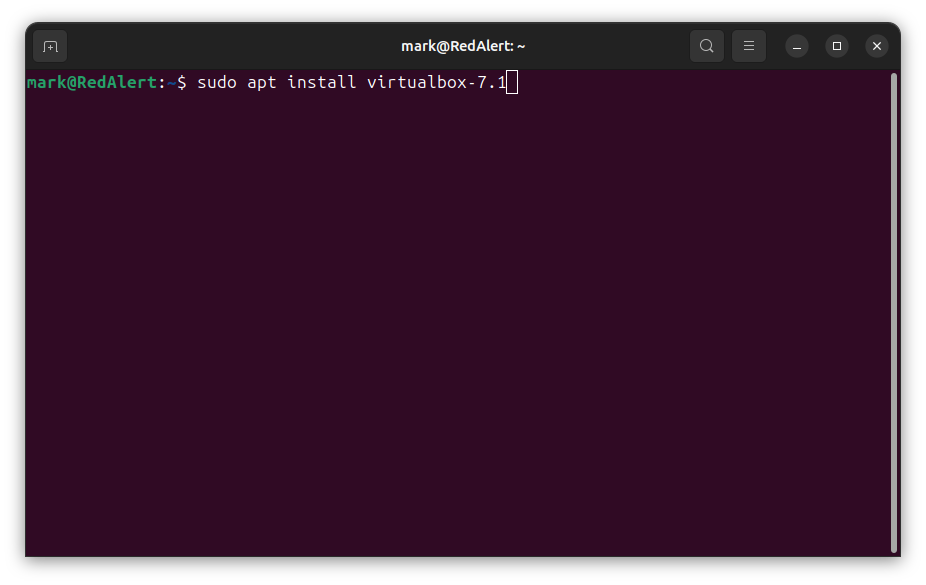Click the username mark in the prompt
The image size is (926, 585).
[x=46, y=83]
